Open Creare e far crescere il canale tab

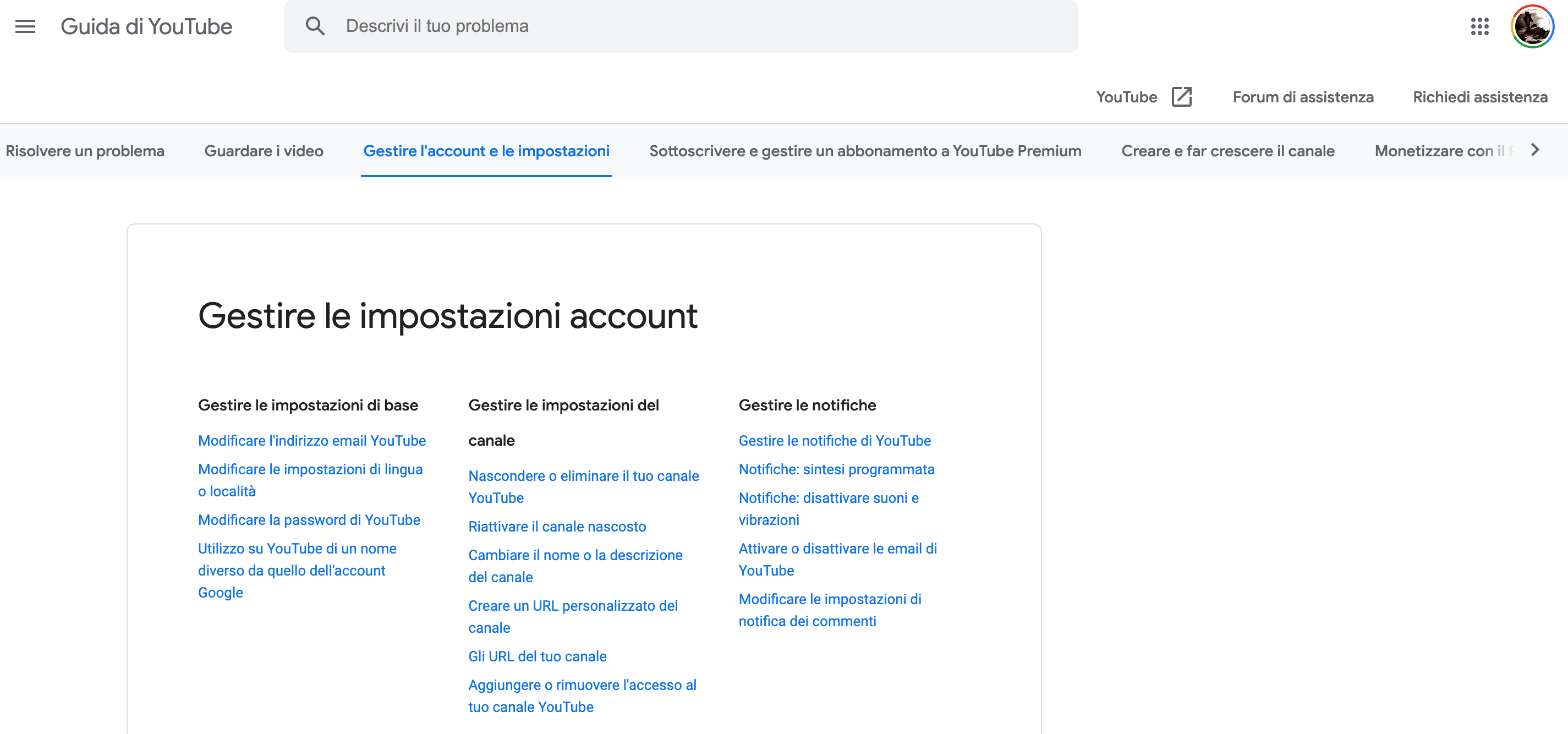coord(1228,151)
